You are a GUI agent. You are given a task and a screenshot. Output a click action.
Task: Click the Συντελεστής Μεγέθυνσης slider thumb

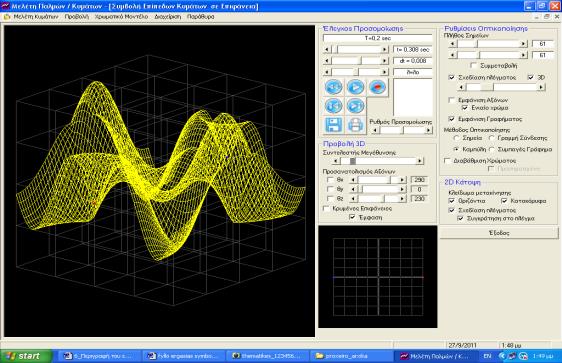[353, 161]
